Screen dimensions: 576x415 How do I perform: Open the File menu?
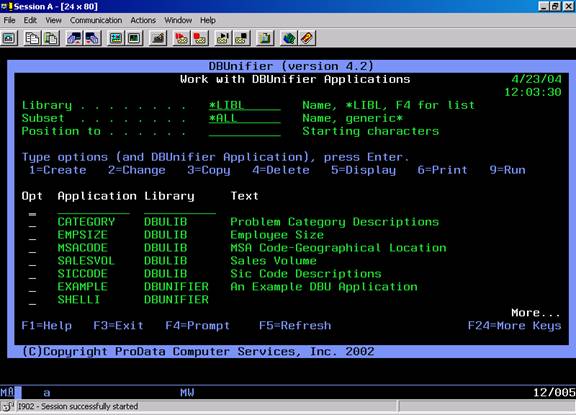point(9,20)
